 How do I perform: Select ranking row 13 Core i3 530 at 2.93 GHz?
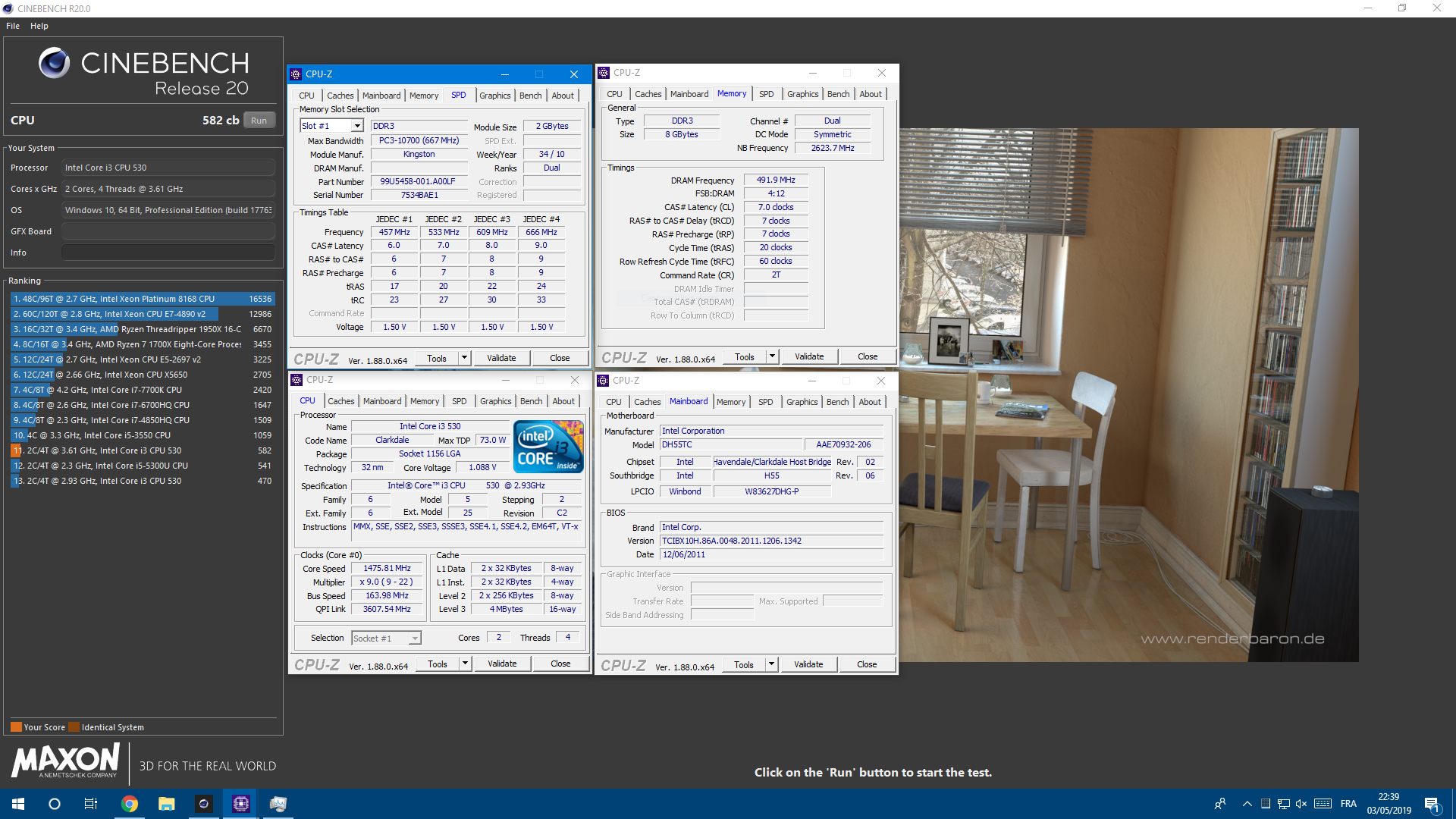point(143,481)
